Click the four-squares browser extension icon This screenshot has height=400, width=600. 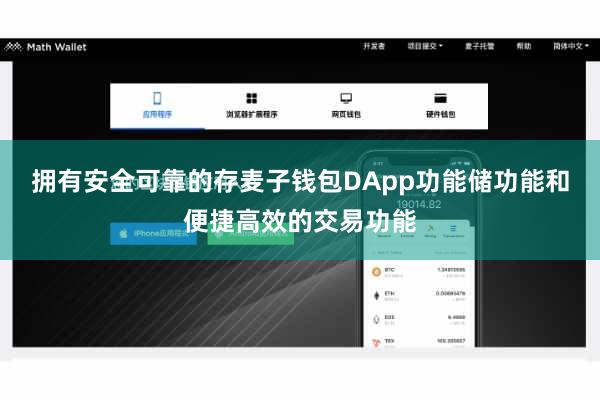(x=251, y=98)
